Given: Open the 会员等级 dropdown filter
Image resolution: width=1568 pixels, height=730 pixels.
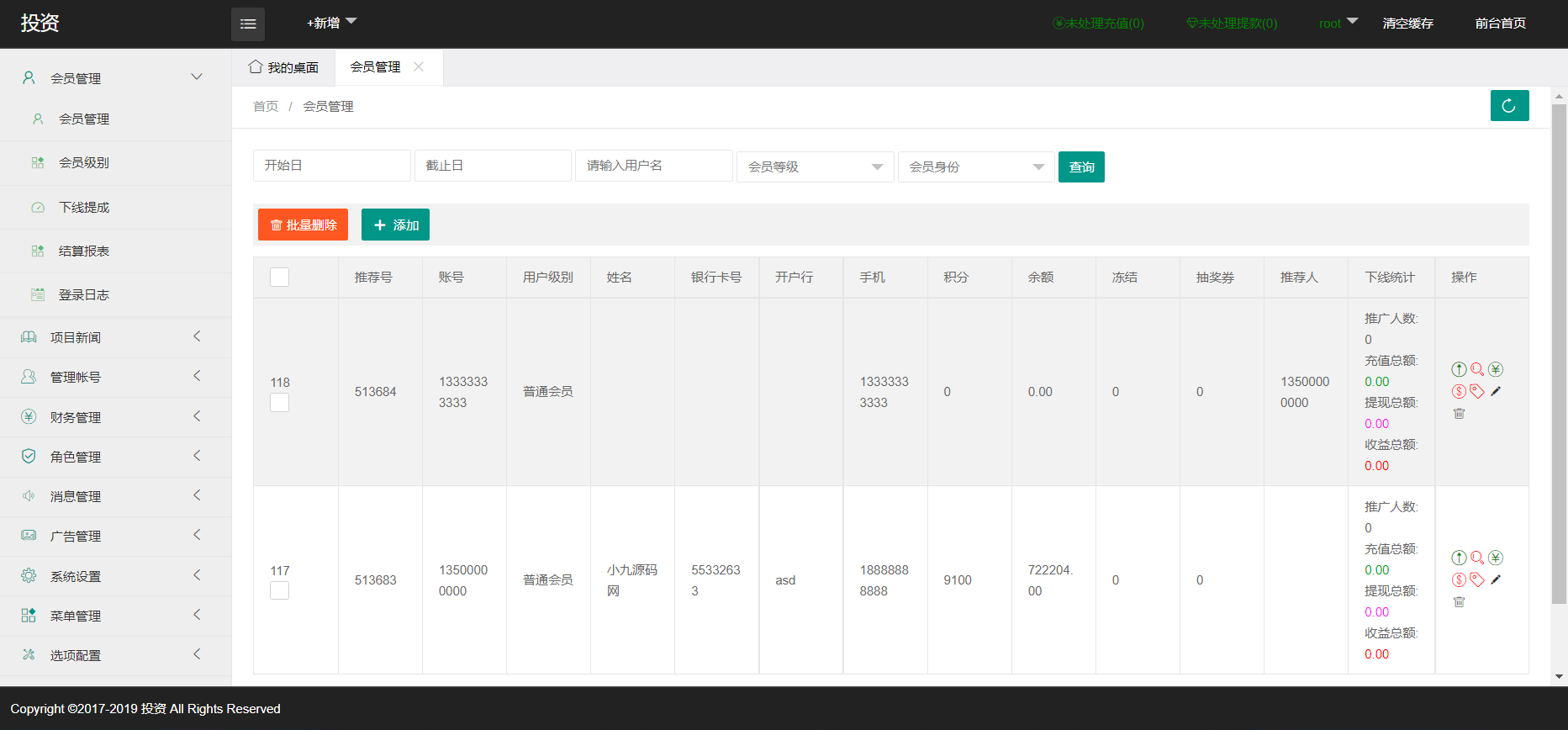Looking at the screenshot, I should pos(815,167).
